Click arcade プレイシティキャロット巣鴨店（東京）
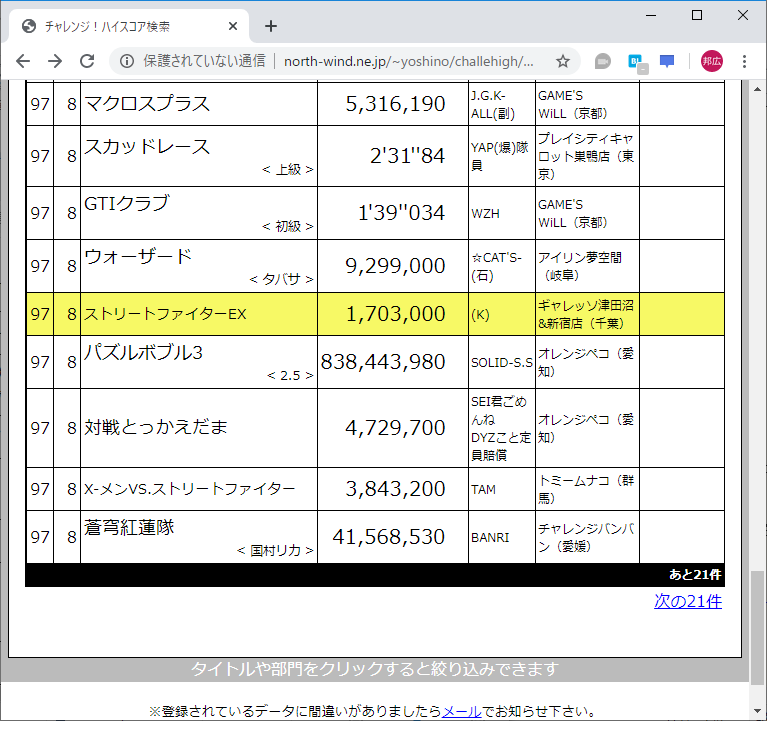 (586, 156)
